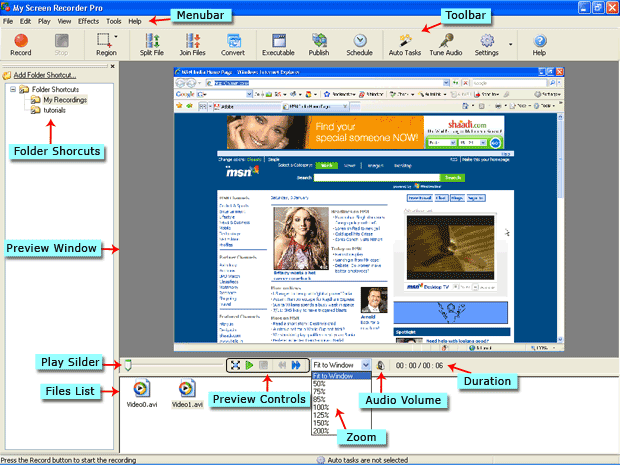
Task: Open Auto Tasks from the toolbar
Action: pos(404,43)
